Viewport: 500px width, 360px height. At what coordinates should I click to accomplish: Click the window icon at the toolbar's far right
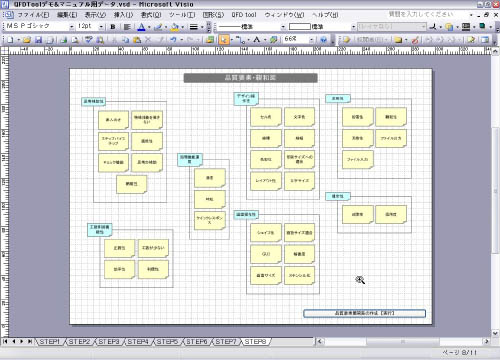485,40
